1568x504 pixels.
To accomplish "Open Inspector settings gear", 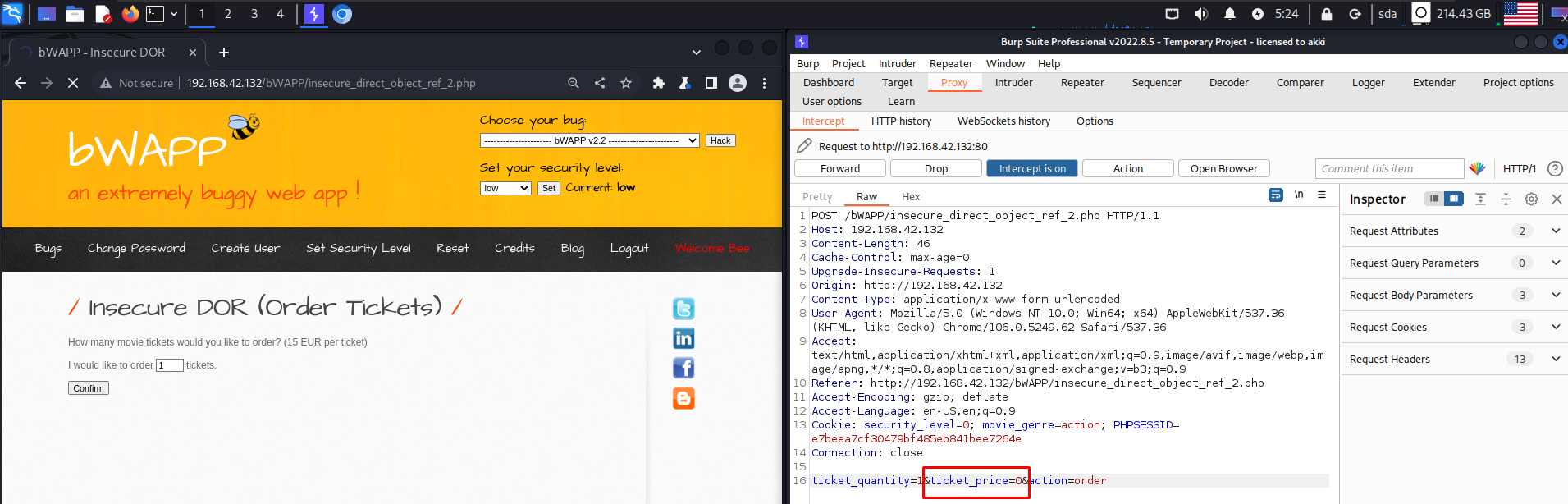I will pos(1531,199).
